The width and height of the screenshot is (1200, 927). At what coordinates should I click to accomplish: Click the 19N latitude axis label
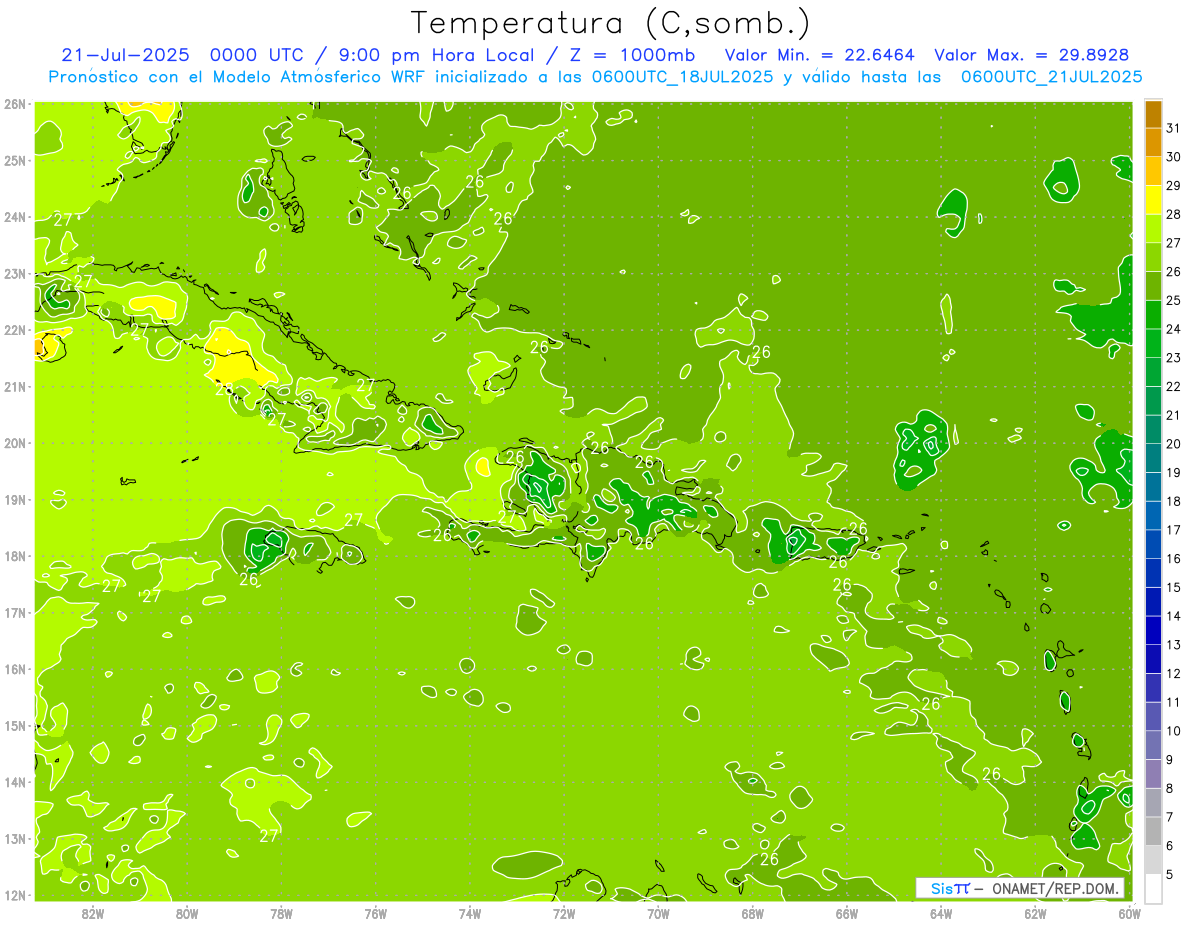coord(14,499)
